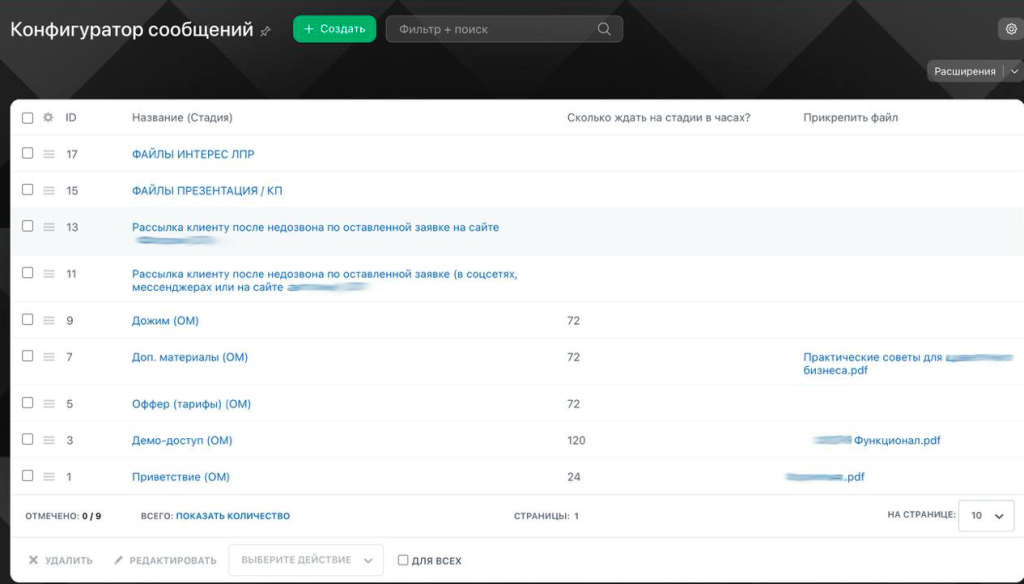Click 'Сколько ждать на стадии в часах?' header
The height and width of the screenshot is (584, 1024).
point(658,118)
